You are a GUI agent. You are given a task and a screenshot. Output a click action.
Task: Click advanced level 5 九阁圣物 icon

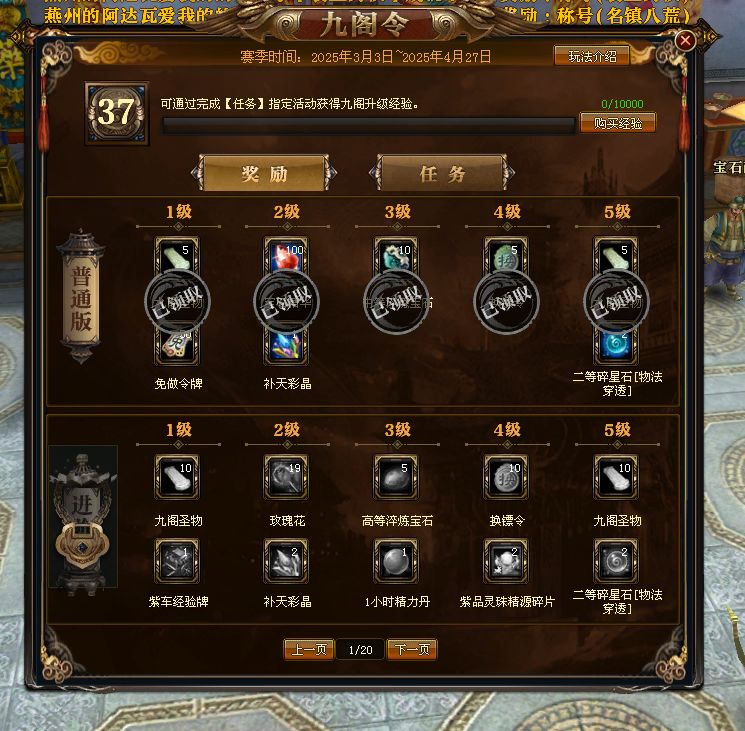pos(616,477)
